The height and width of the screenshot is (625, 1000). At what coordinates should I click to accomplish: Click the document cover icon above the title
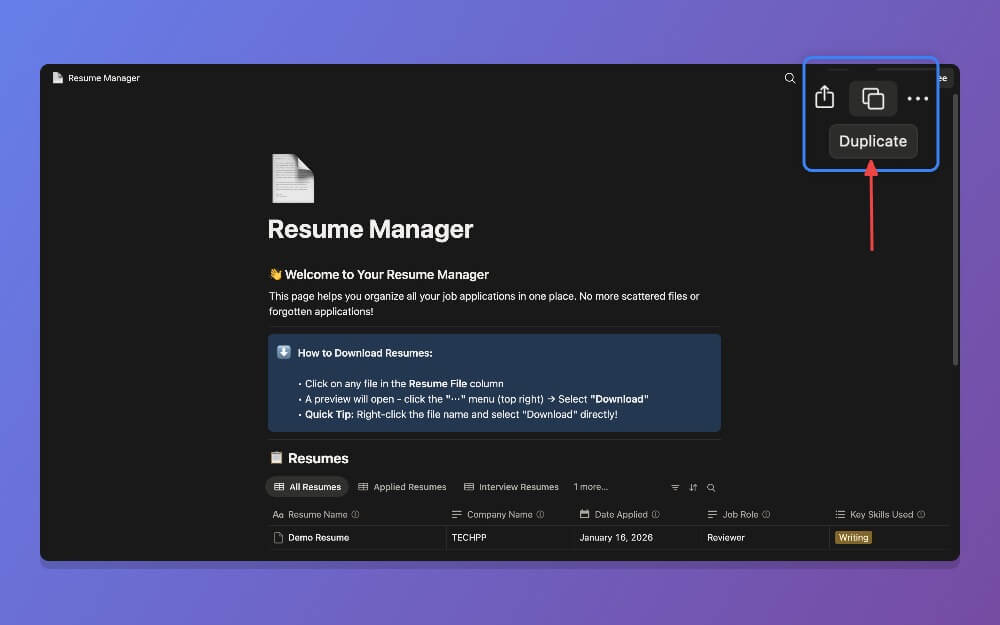pos(291,178)
